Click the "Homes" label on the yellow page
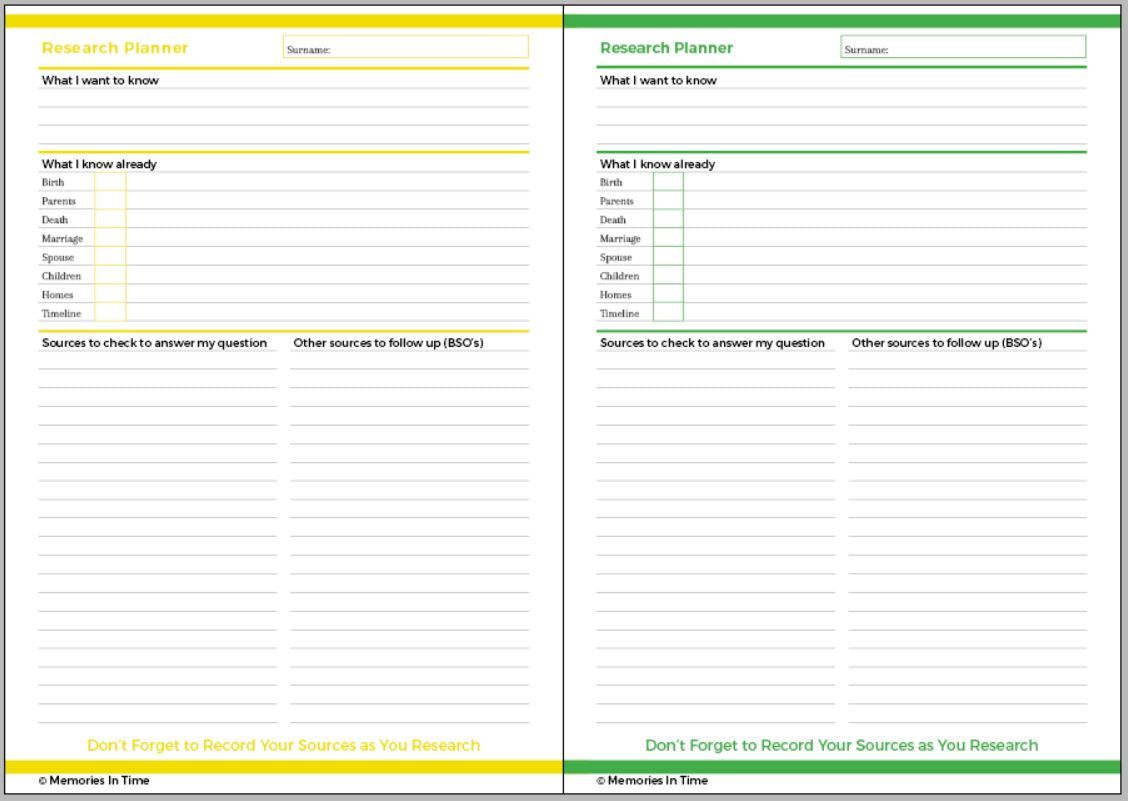Image resolution: width=1128 pixels, height=801 pixels. pos(57,294)
